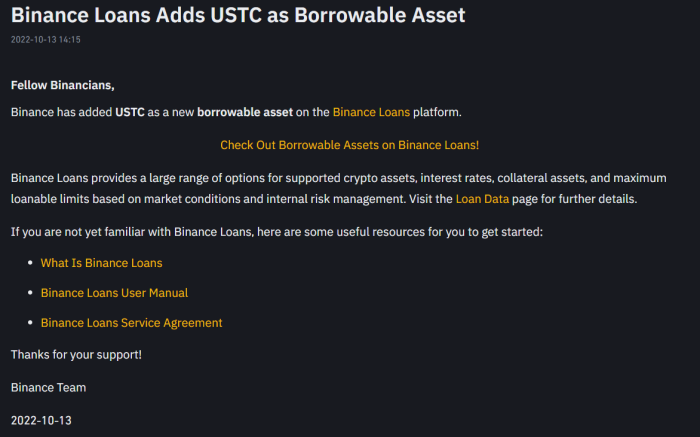Open the Binance Loans link in first sentence
Image resolution: width=700 pixels, height=437 pixels.
coord(371,112)
